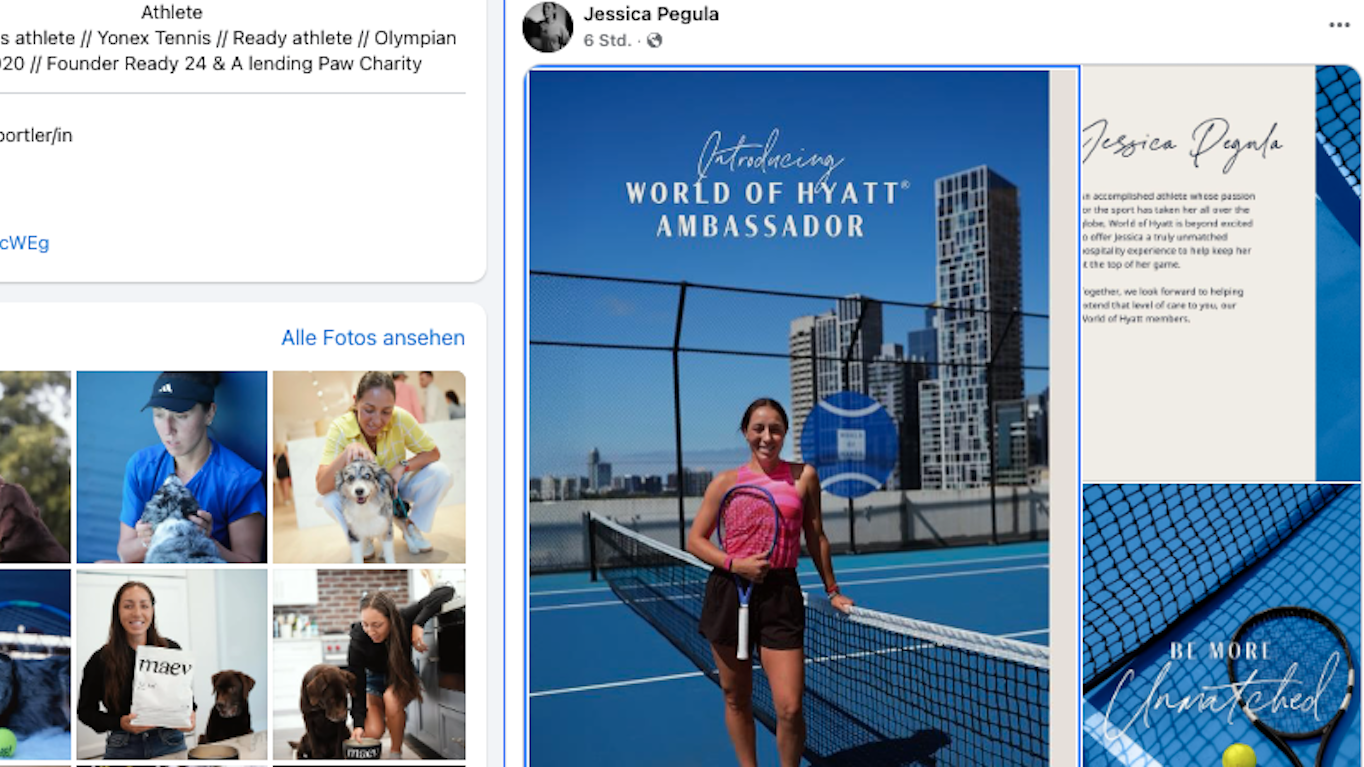Open the post options three-dot menu

tap(1339, 25)
